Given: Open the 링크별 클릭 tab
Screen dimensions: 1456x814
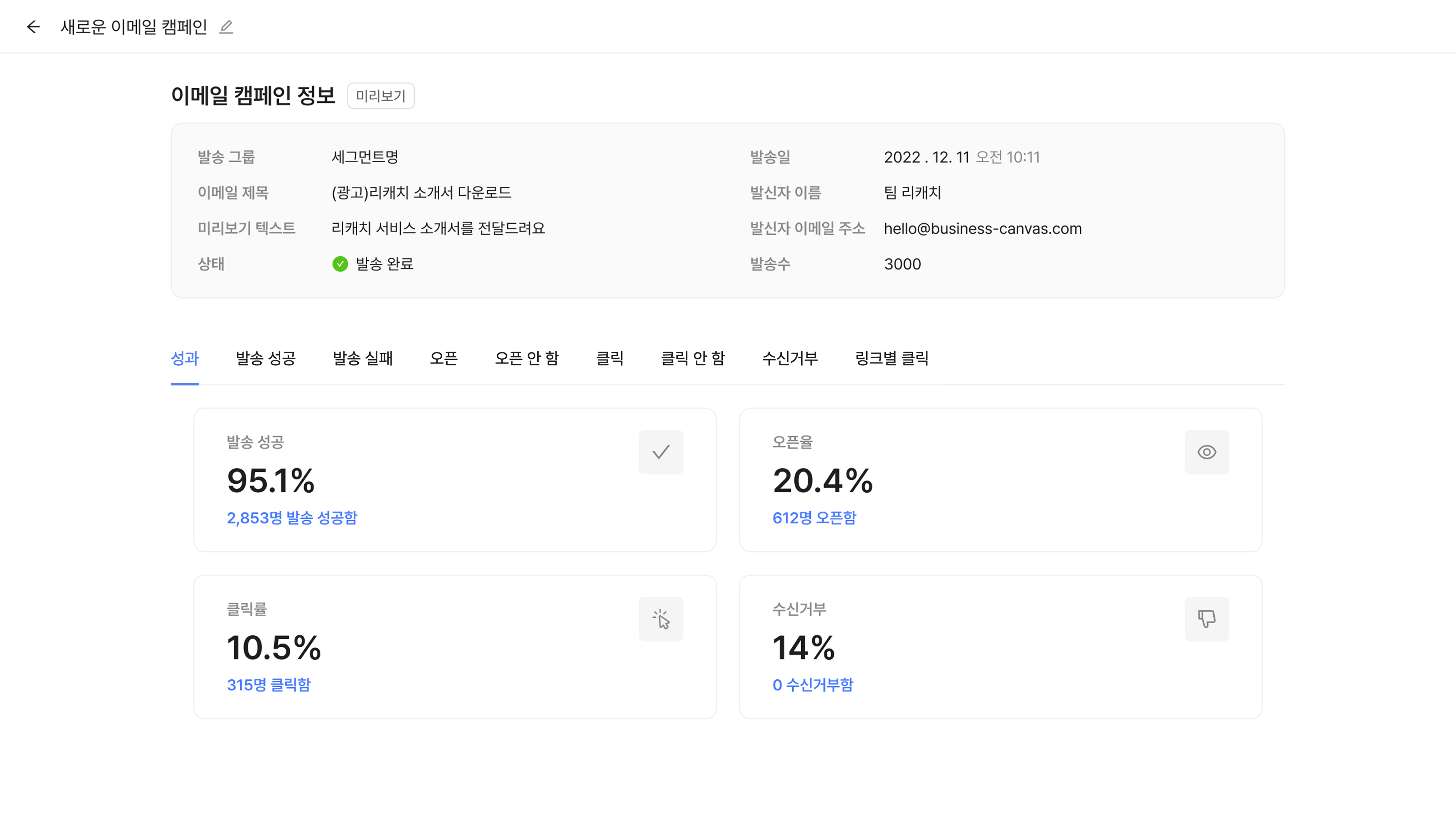Looking at the screenshot, I should click(892, 358).
